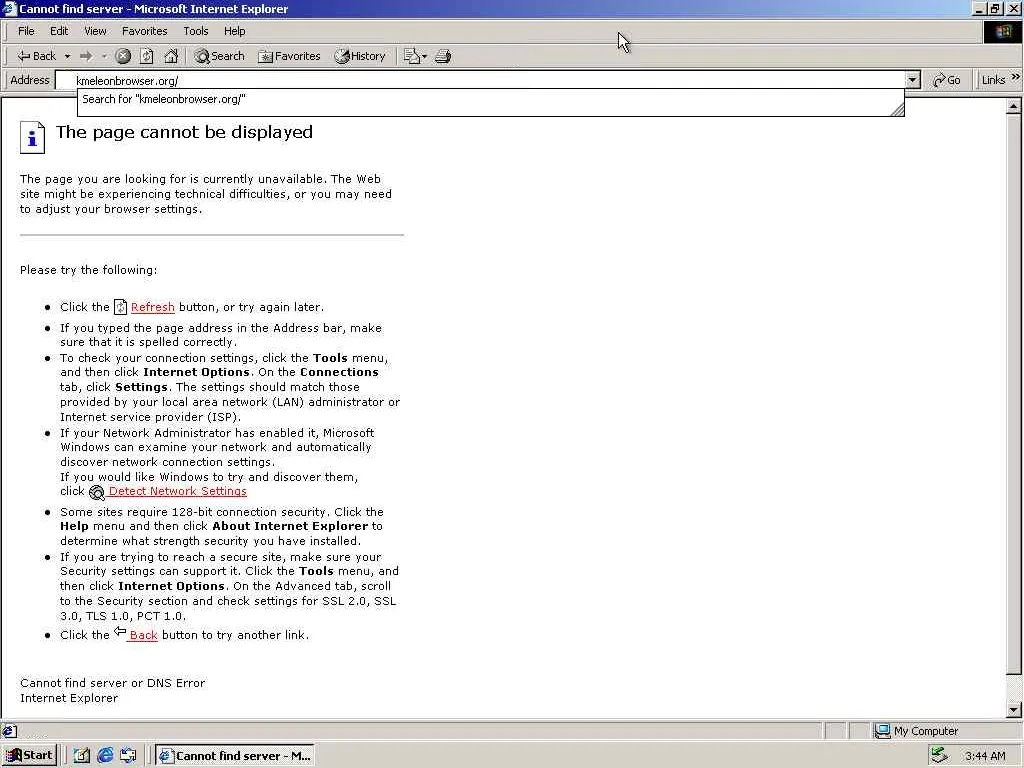Click the page info document icon
Viewport: 1024px width, 768px height.
(32, 137)
